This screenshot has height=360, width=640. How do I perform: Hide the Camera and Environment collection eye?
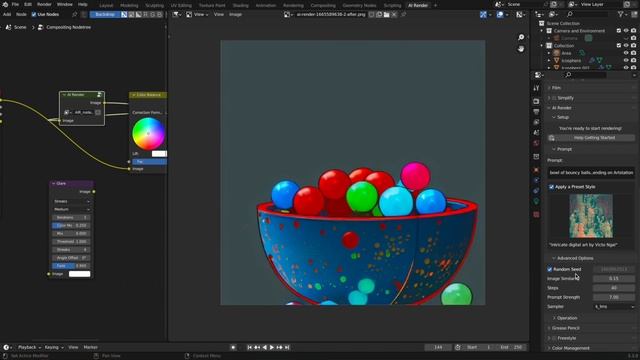(626, 31)
